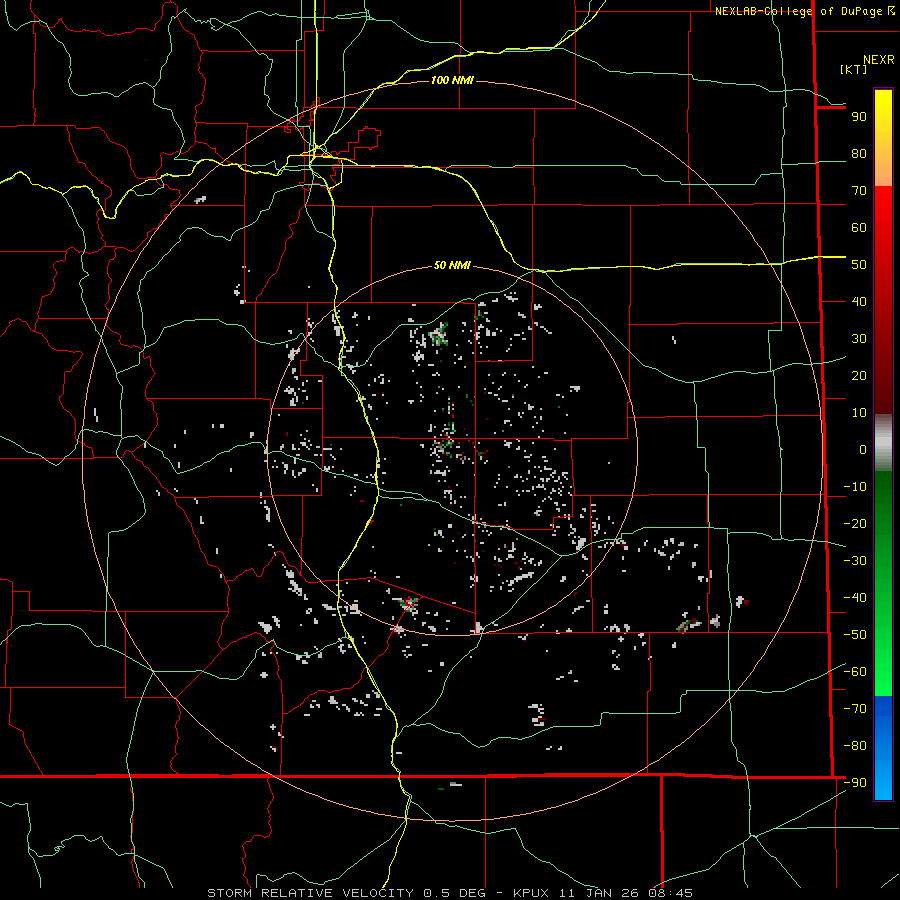Screen dimensions: 900x900
Task: Click the KPUX station identifier in the caption
Action: click(x=531, y=893)
